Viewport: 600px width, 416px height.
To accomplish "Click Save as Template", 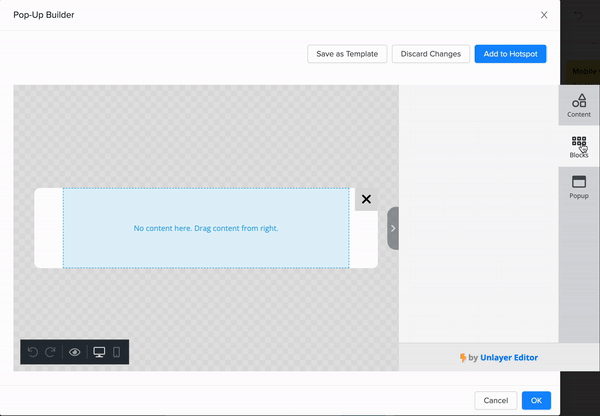I will pyautogui.click(x=346, y=54).
